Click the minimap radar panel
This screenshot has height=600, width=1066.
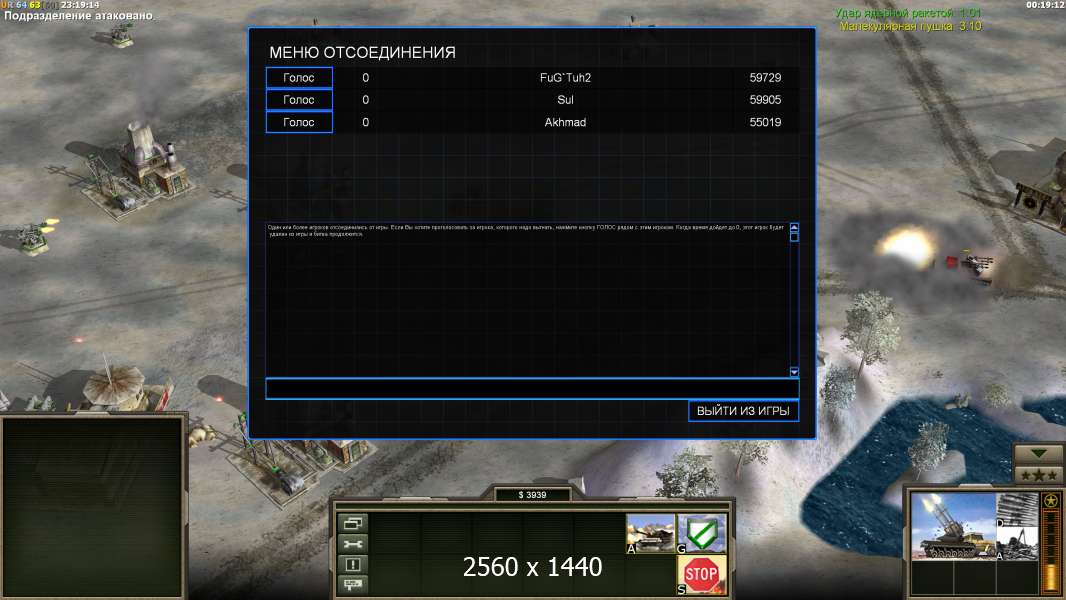pyautogui.click(x=94, y=506)
